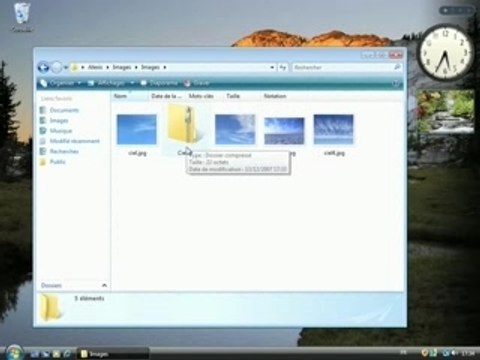
Task: Click the greyed Forward arrow button
Action: pyautogui.click(x=57, y=68)
